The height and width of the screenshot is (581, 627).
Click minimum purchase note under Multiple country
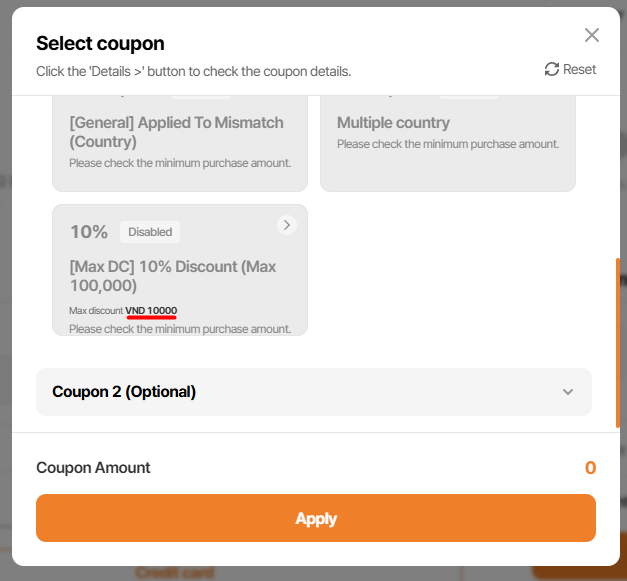click(447, 144)
